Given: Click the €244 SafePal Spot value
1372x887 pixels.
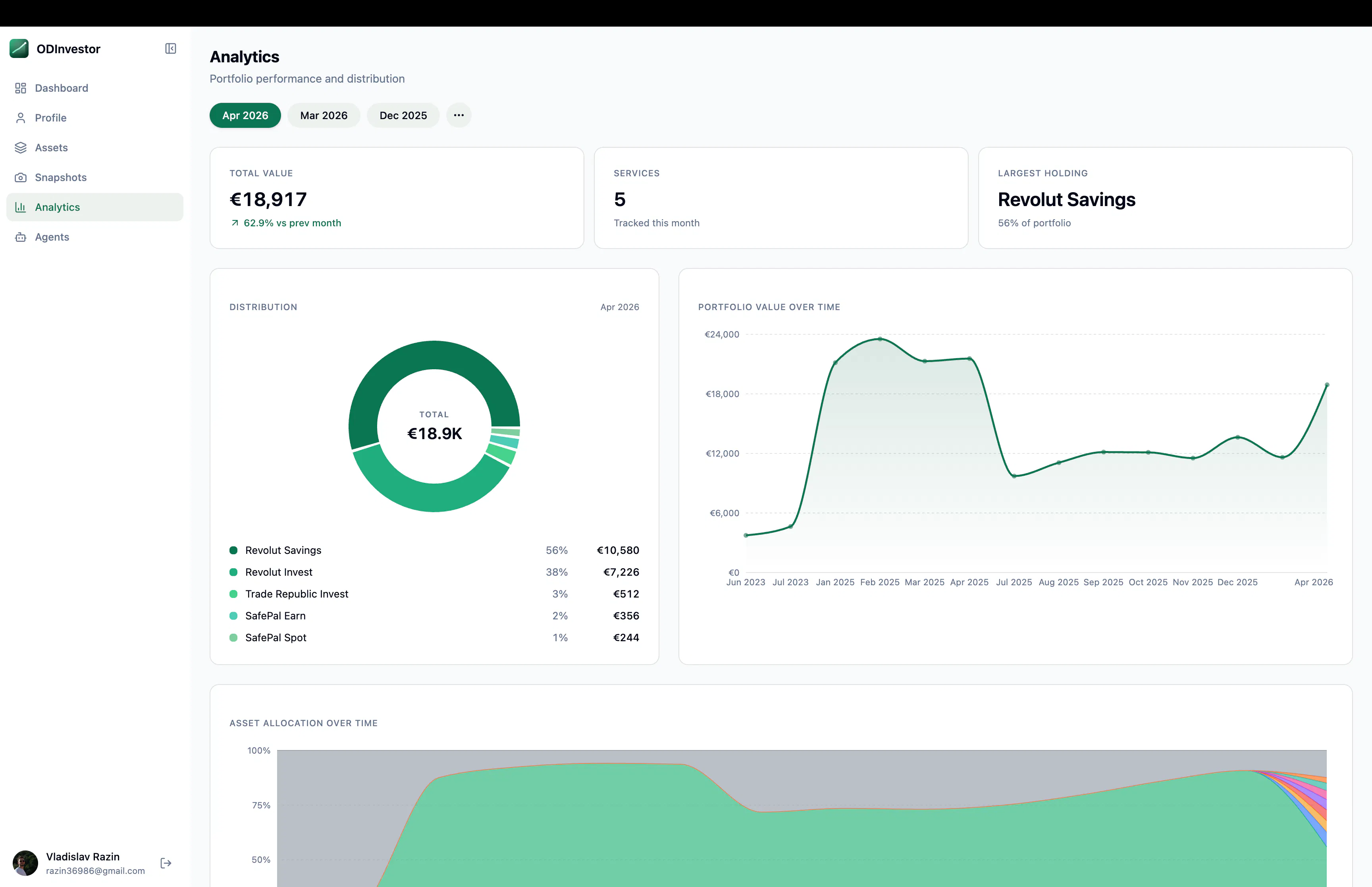Looking at the screenshot, I should (x=626, y=638).
